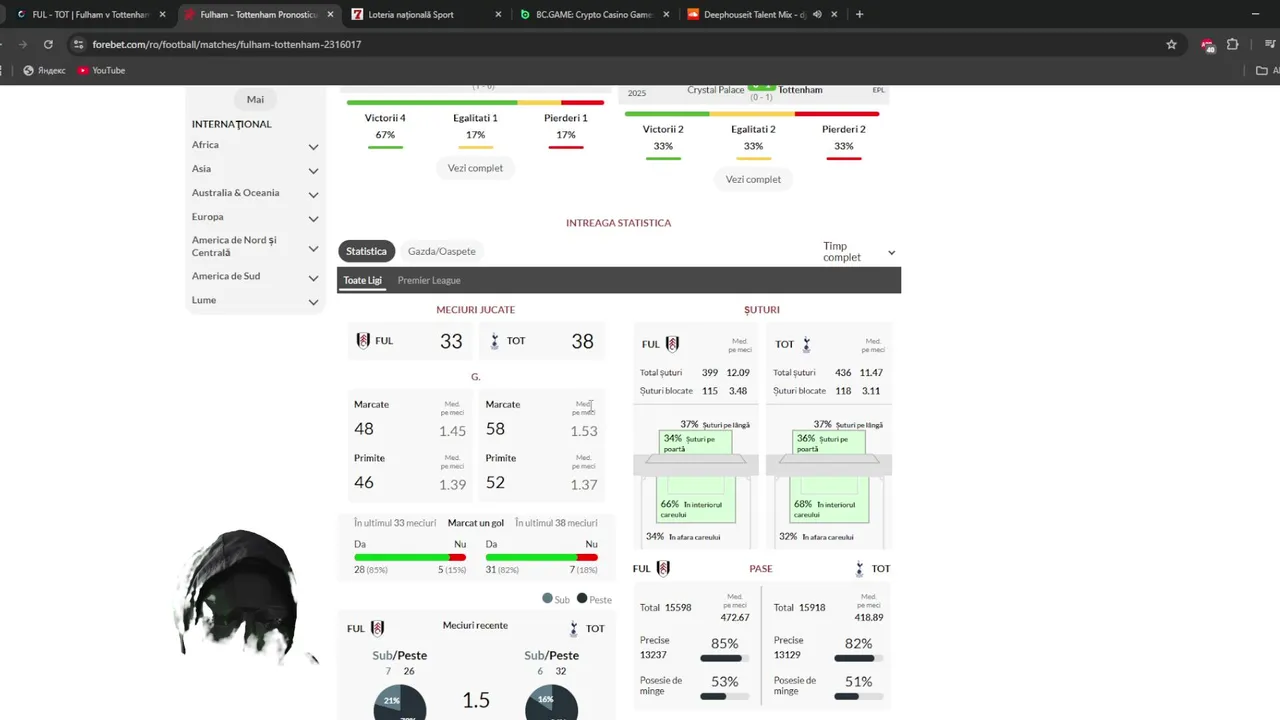Close the FUL - TOT tab
The height and width of the screenshot is (720, 1280).
(162, 14)
